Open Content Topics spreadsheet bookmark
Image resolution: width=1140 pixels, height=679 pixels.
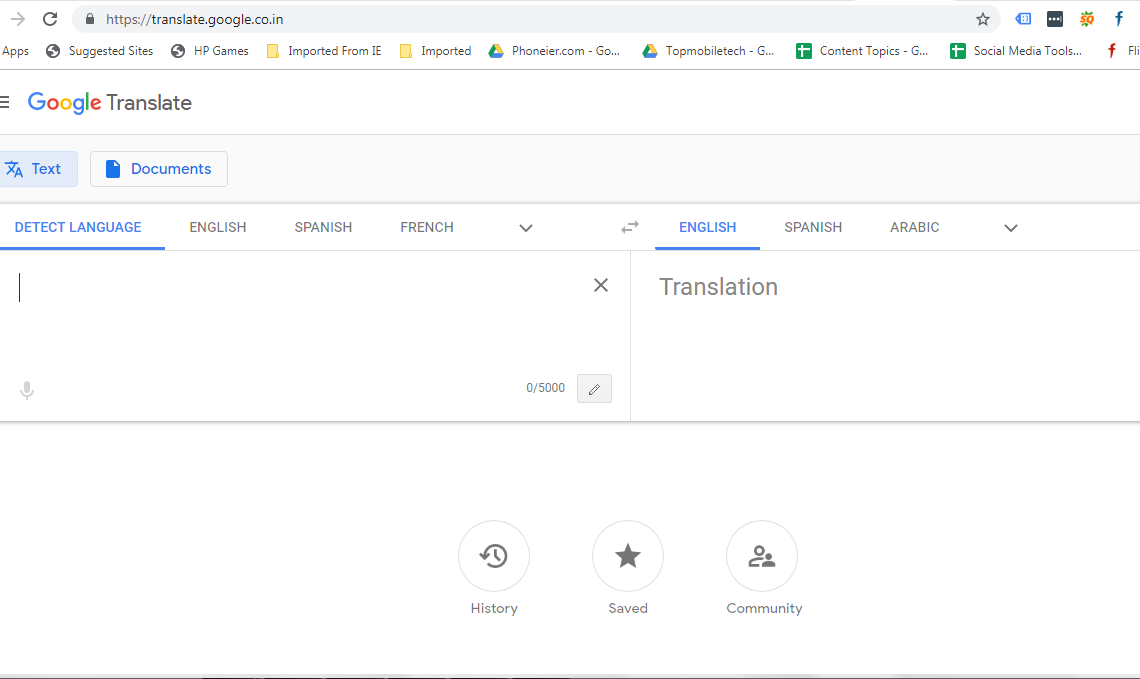(862, 51)
